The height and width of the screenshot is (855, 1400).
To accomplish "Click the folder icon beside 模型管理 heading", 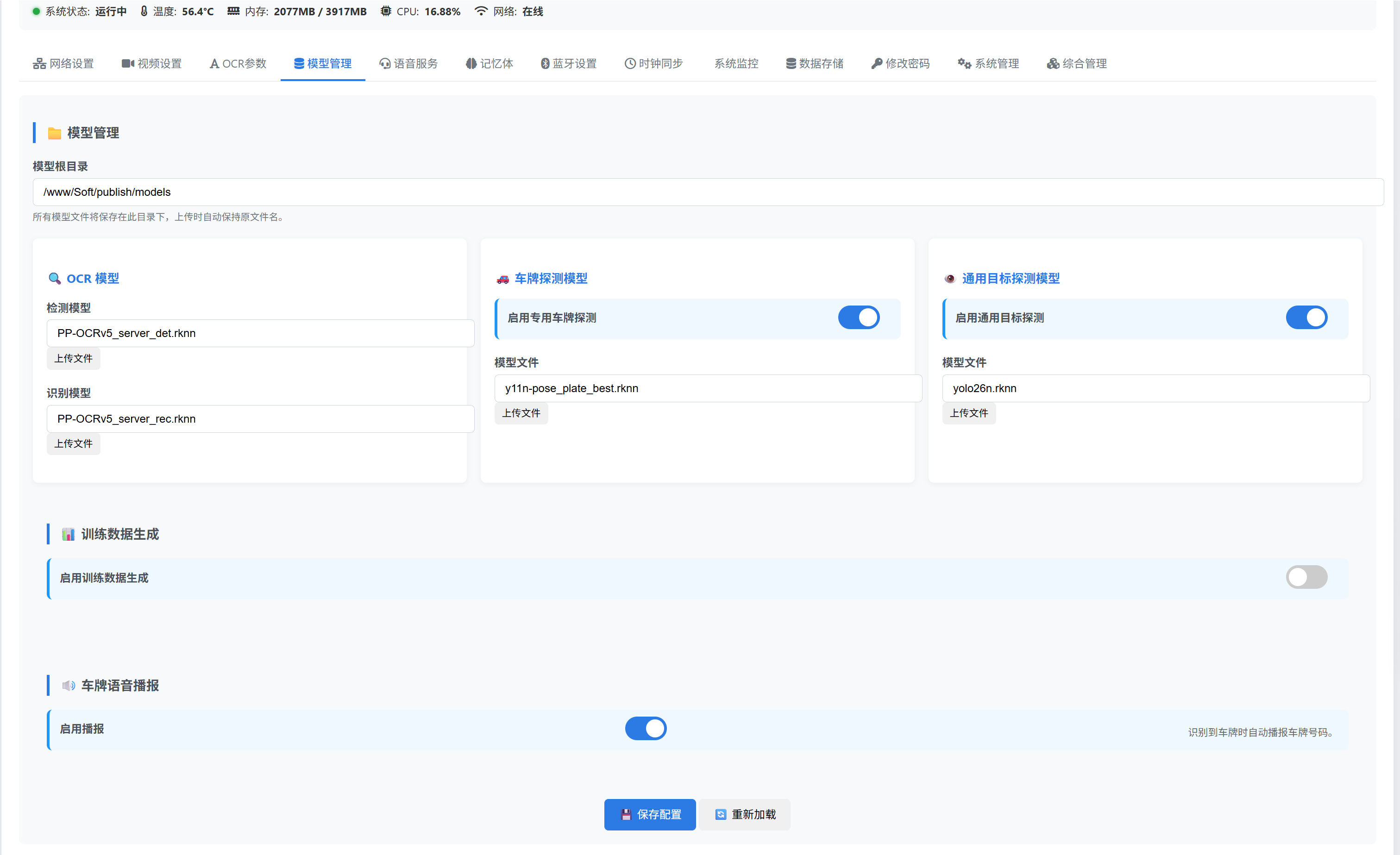I will (55, 133).
